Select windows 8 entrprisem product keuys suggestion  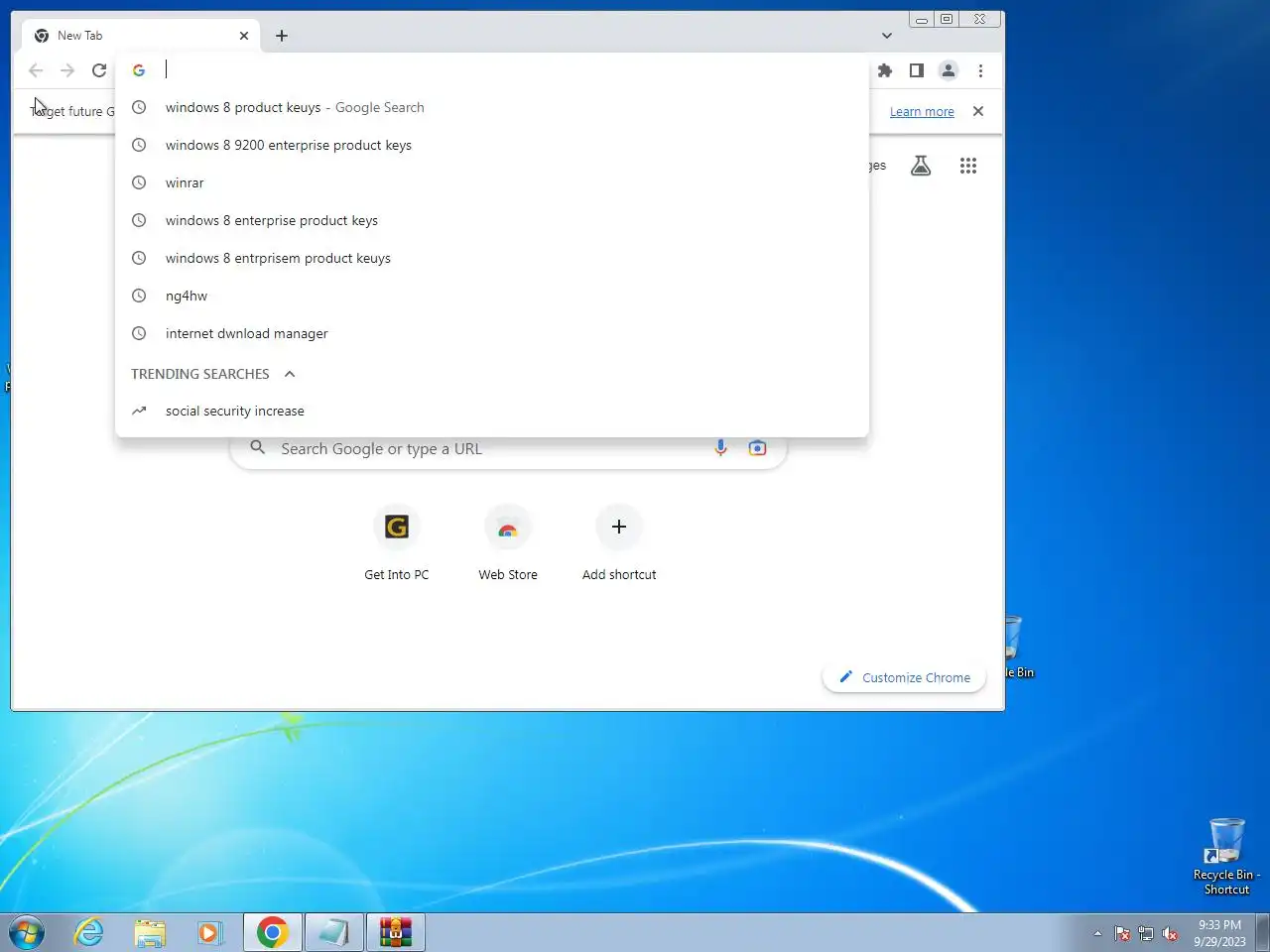pyautogui.click(x=492, y=258)
